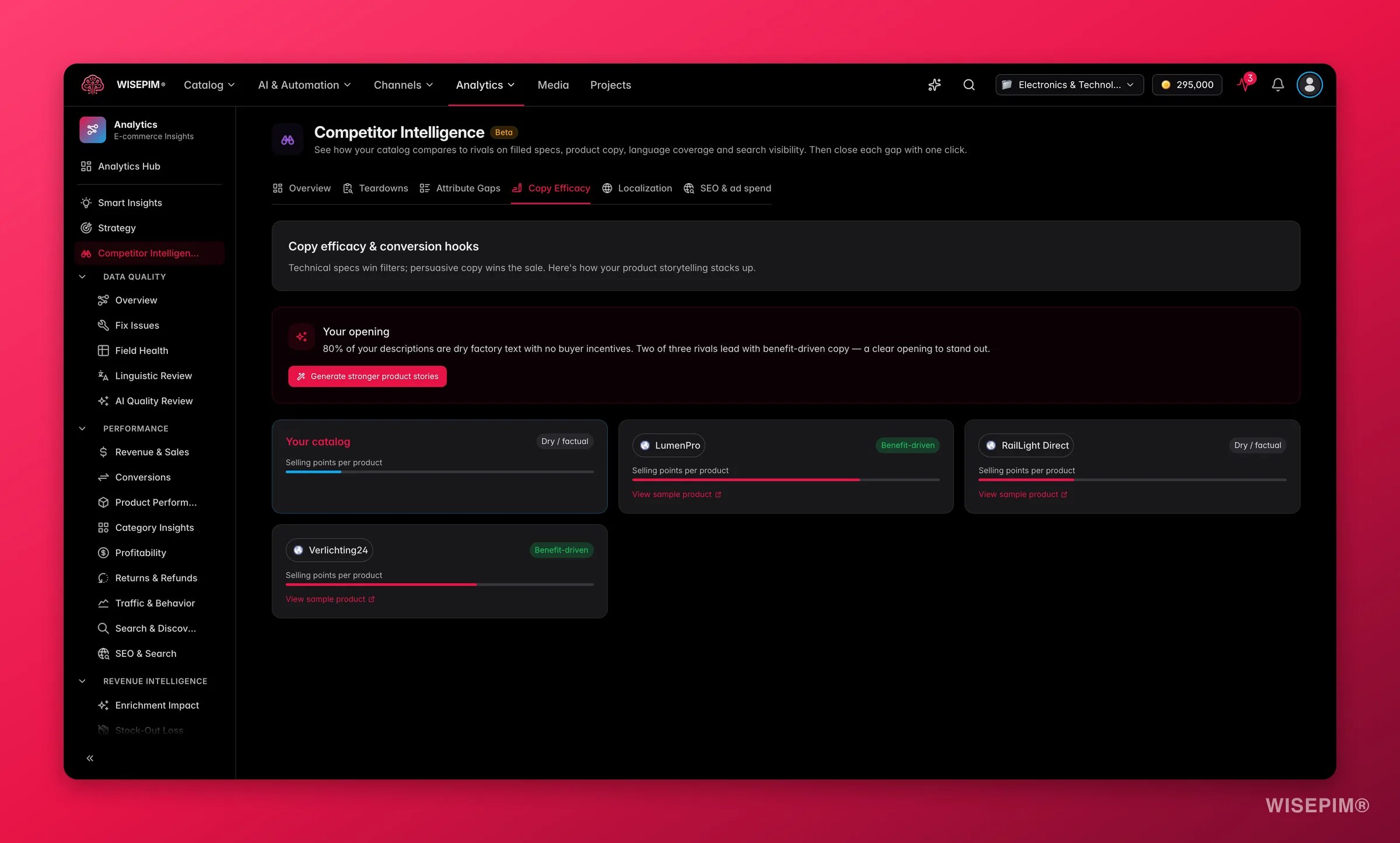Click the Beta badge
Screen dimensions: 1400x843
click(503, 132)
